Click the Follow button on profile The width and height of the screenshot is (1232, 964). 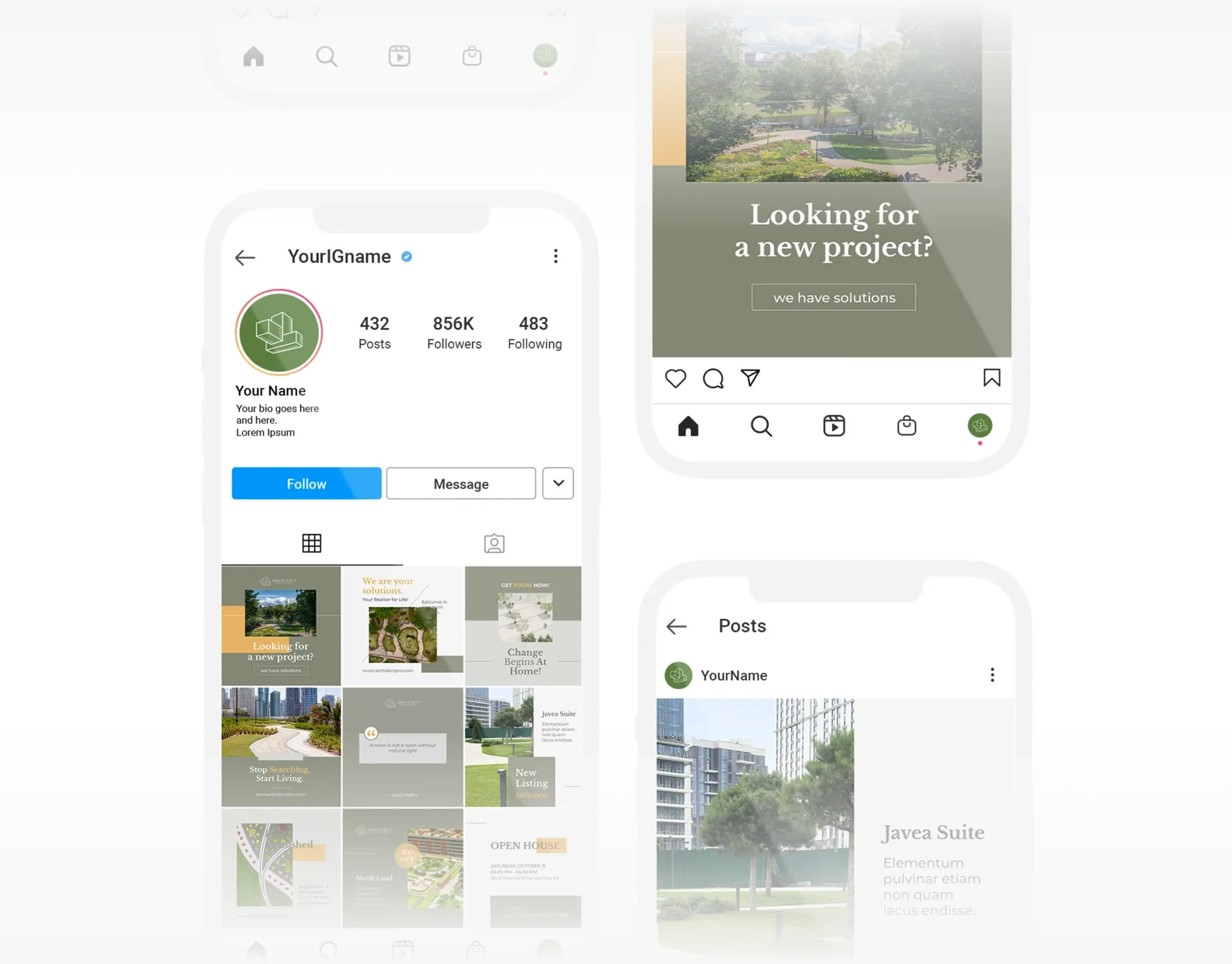pos(306,483)
